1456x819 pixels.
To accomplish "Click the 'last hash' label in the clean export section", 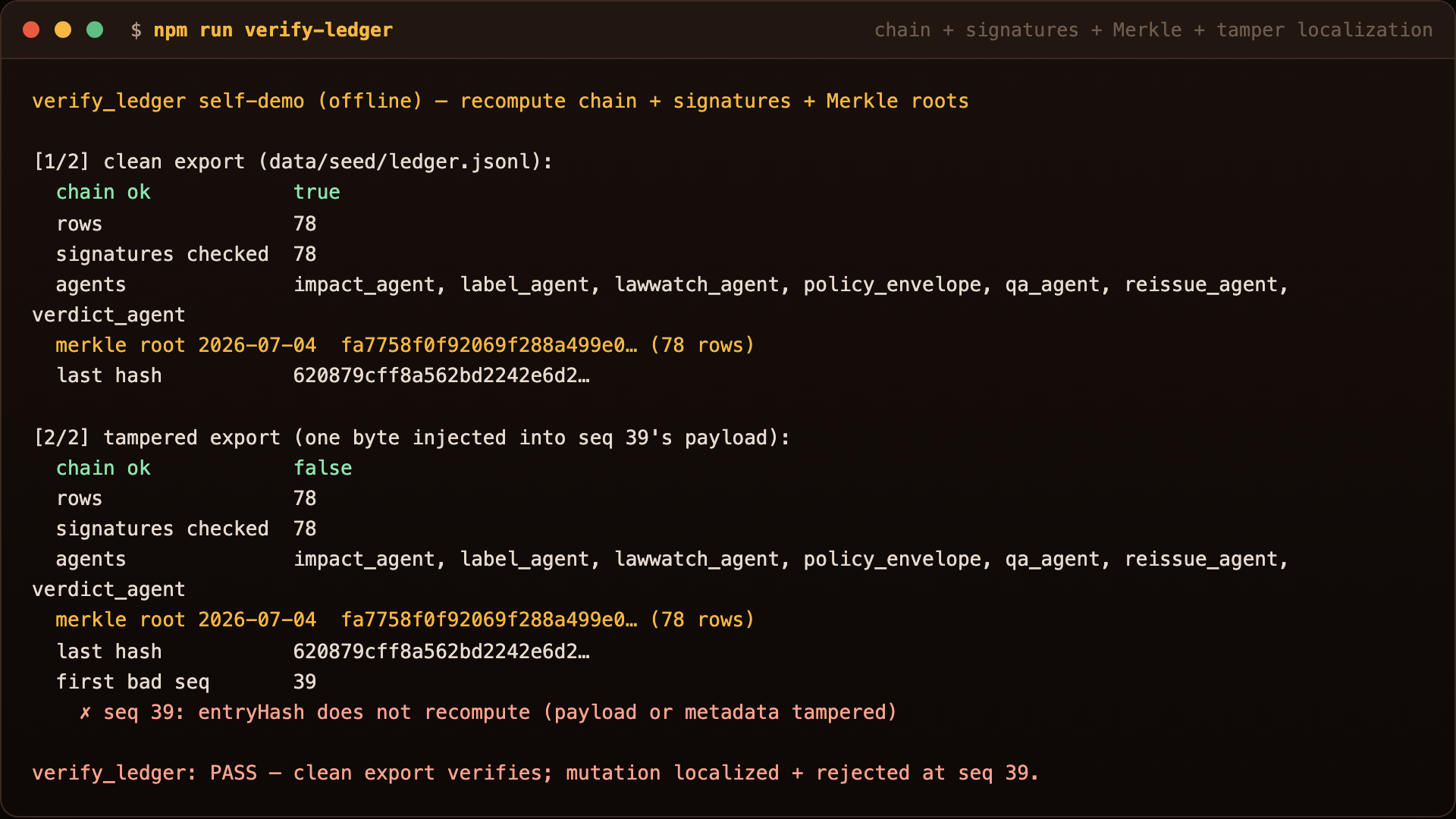I will point(109,376).
